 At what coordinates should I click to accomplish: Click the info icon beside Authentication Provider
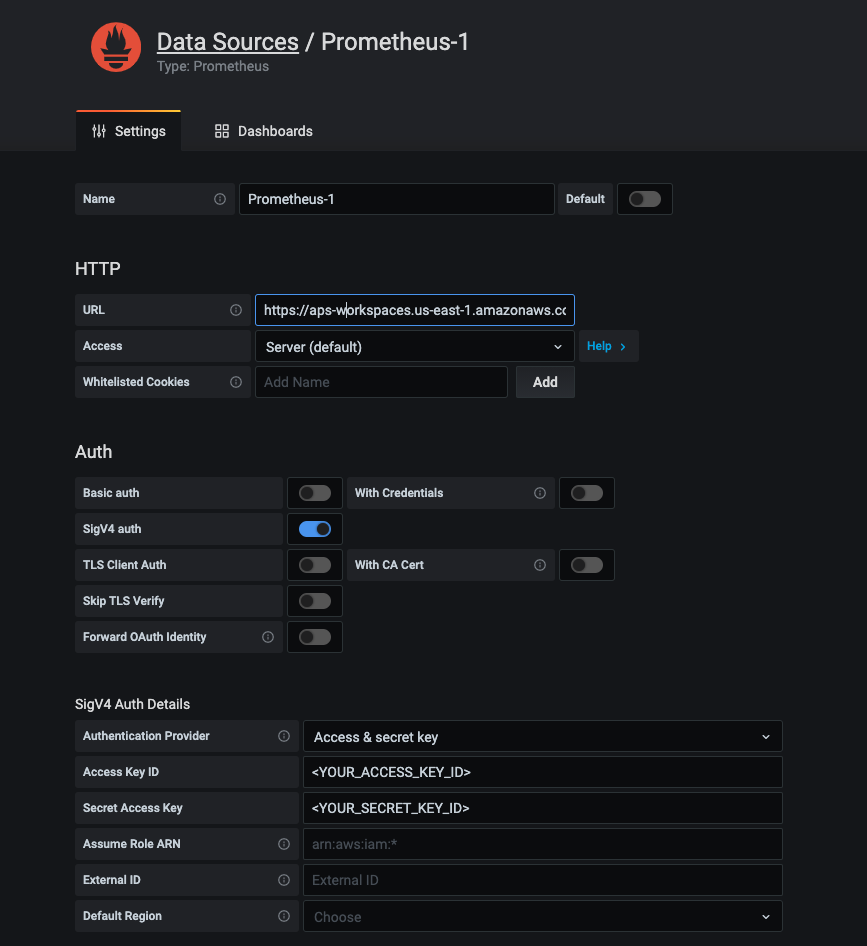(x=283, y=736)
